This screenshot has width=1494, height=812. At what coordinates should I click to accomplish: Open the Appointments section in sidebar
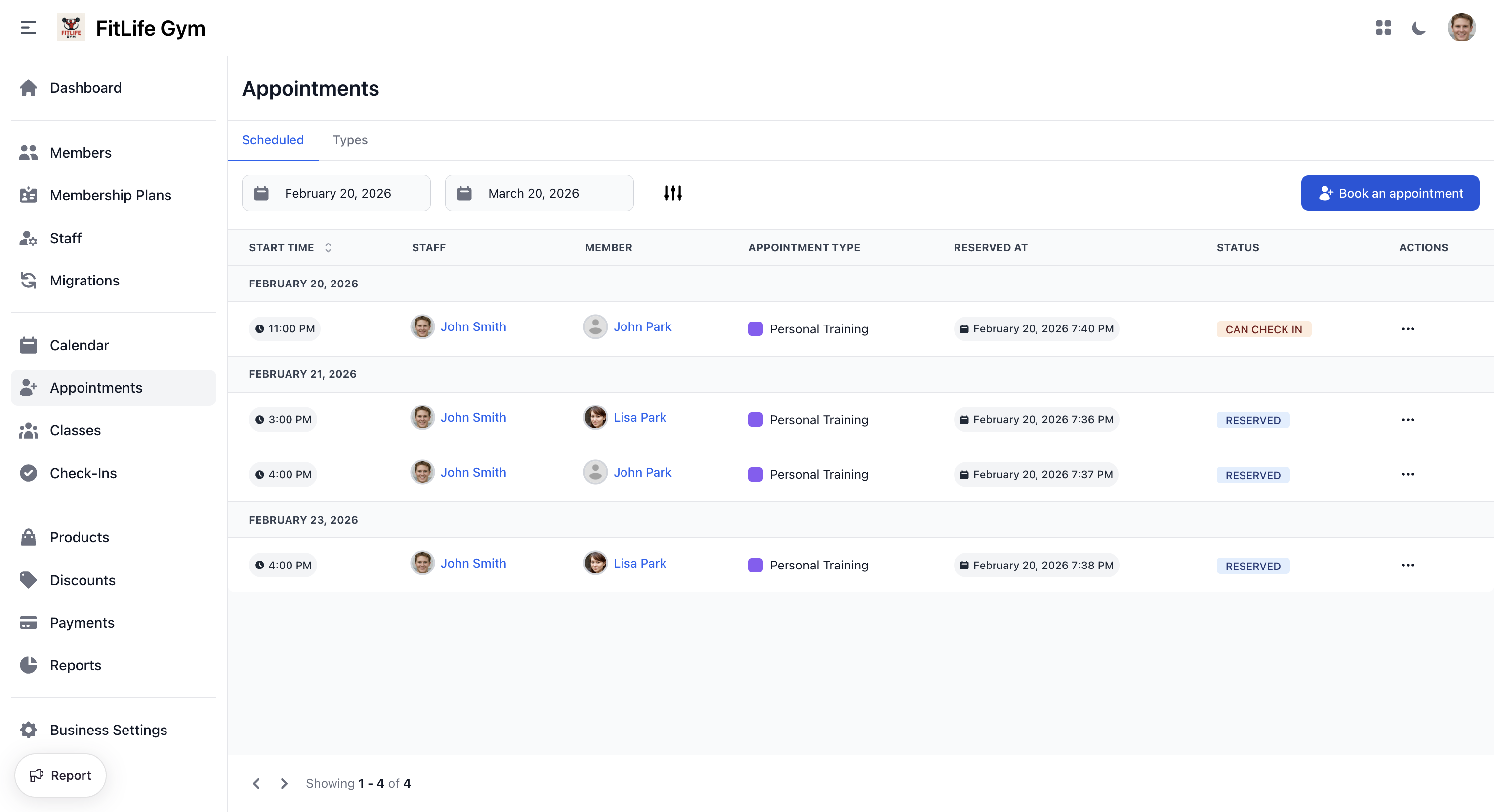(95, 387)
